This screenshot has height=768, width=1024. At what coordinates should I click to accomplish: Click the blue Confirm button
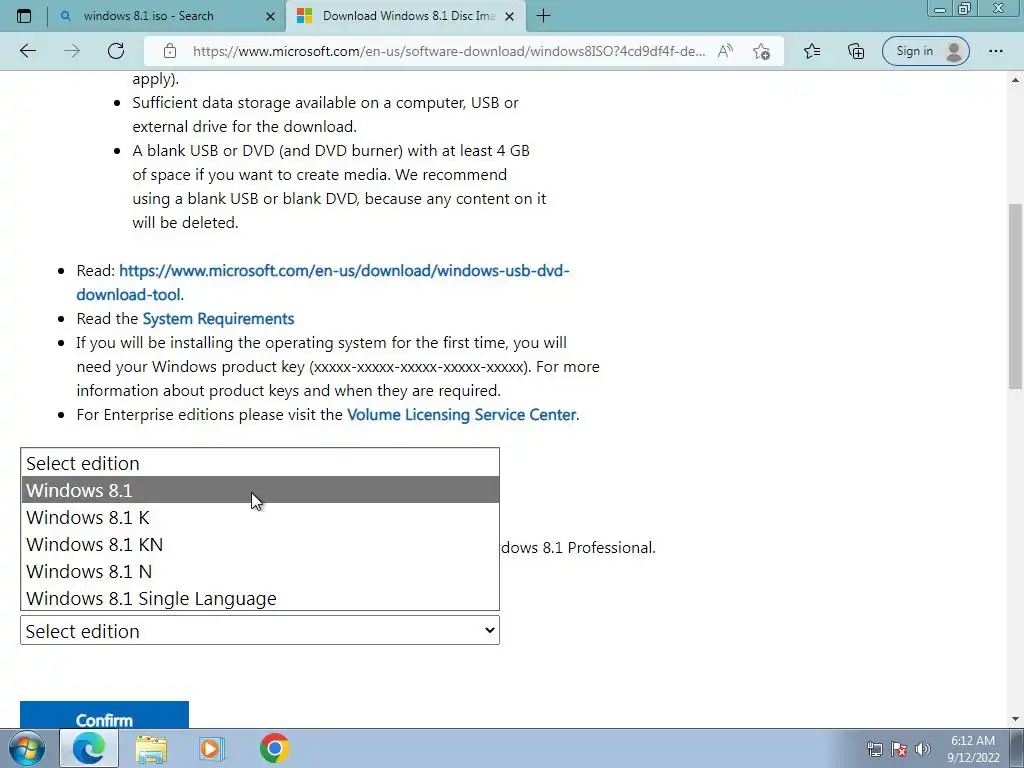[104, 716]
